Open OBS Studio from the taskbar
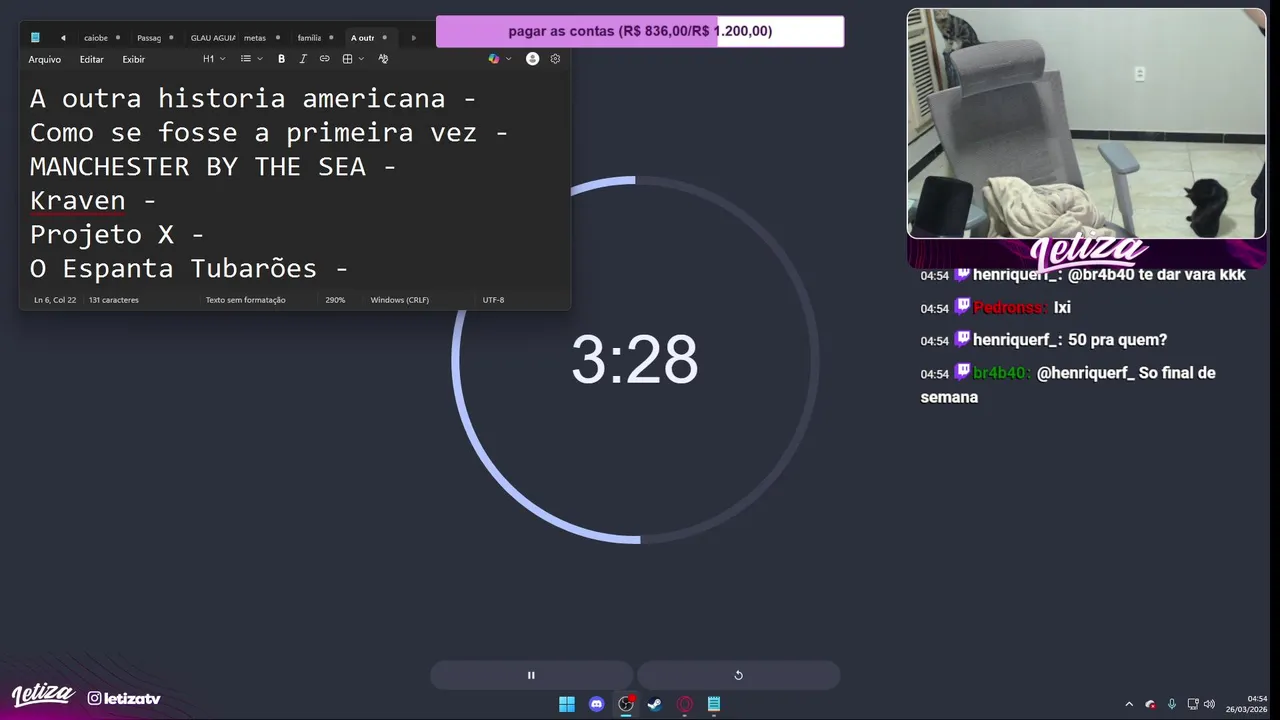The height and width of the screenshot is (720, 1280). tap(626, 704)
